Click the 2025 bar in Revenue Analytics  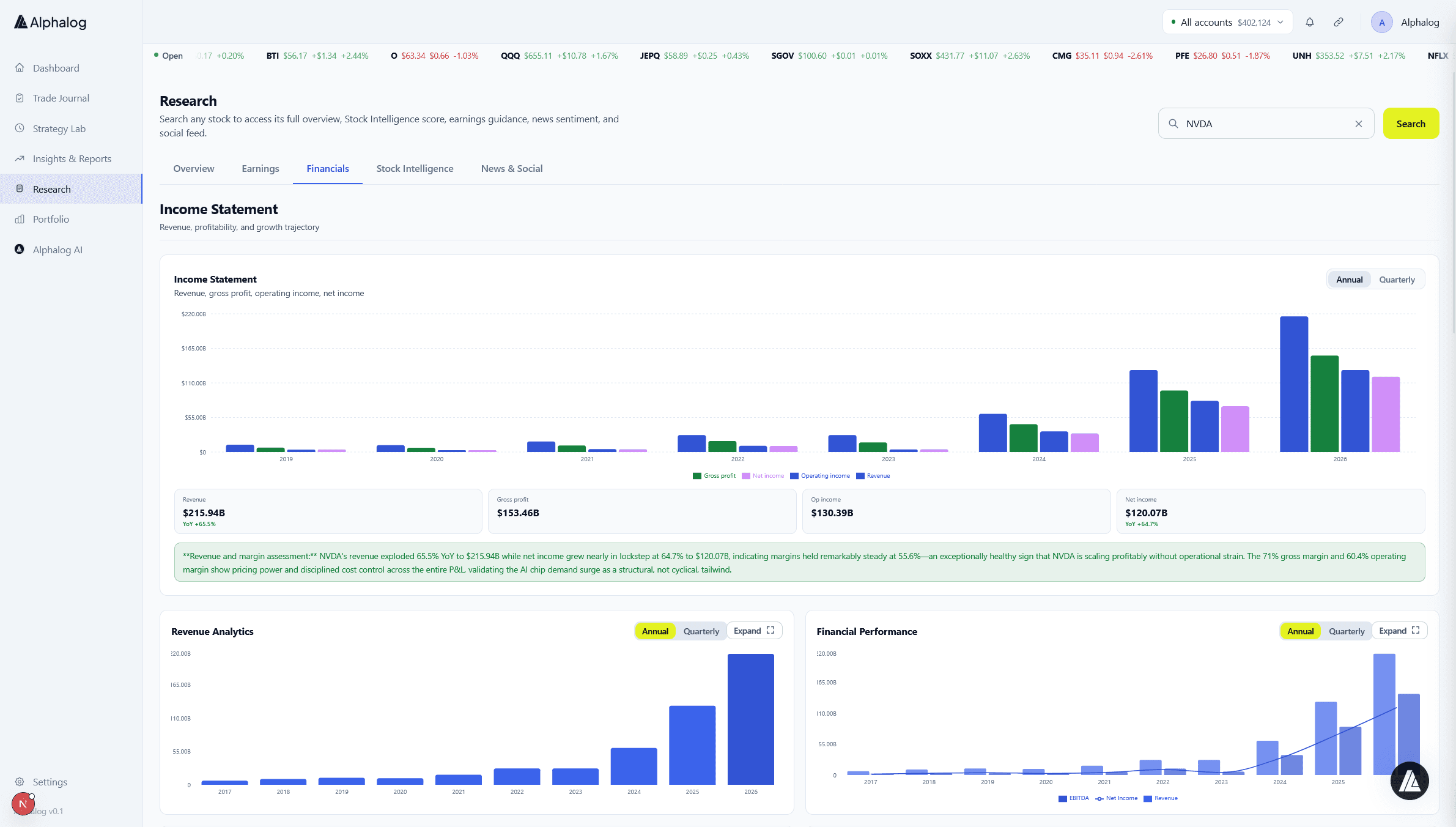692,745
